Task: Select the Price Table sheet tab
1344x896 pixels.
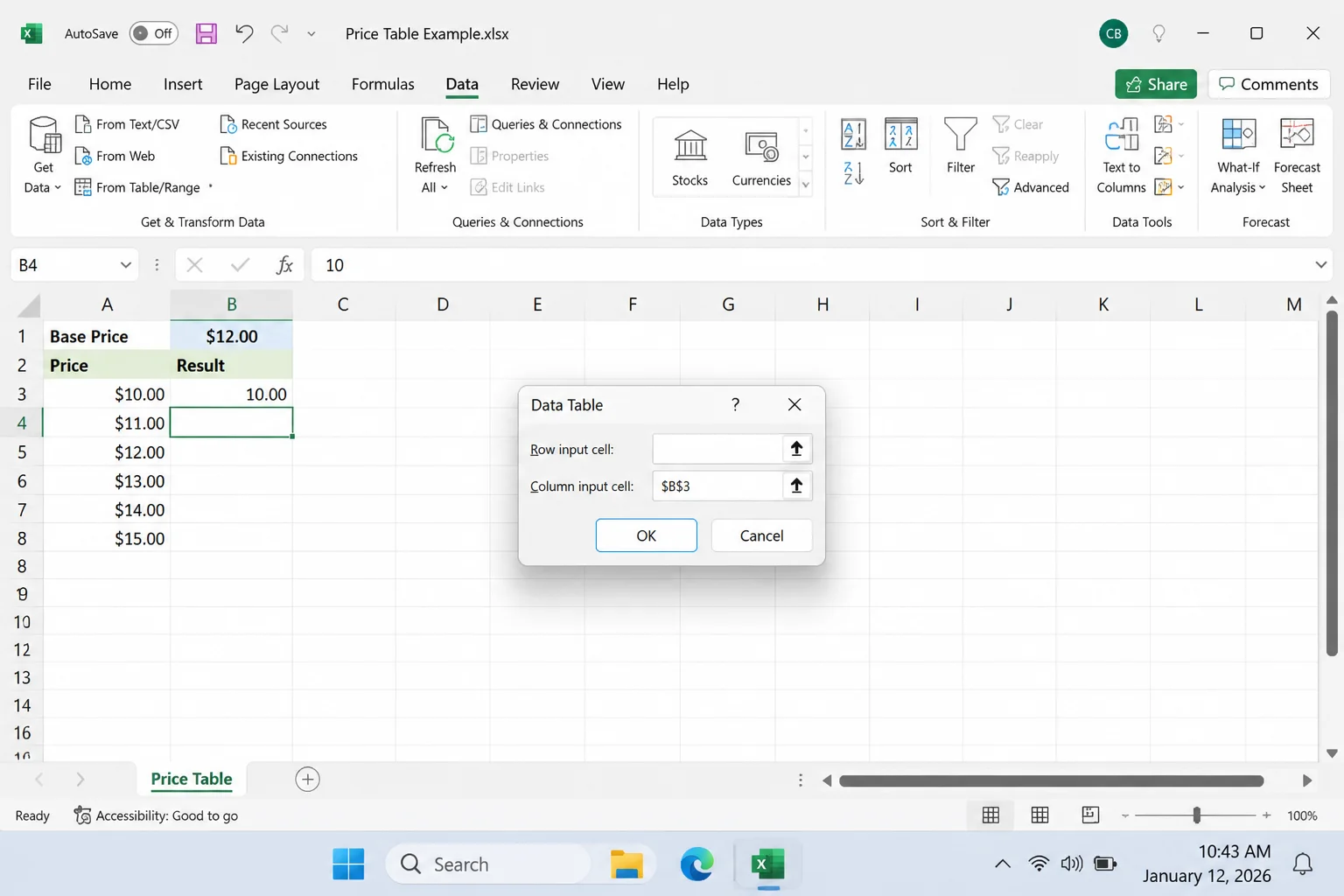Action: click(x=192, y=779)
